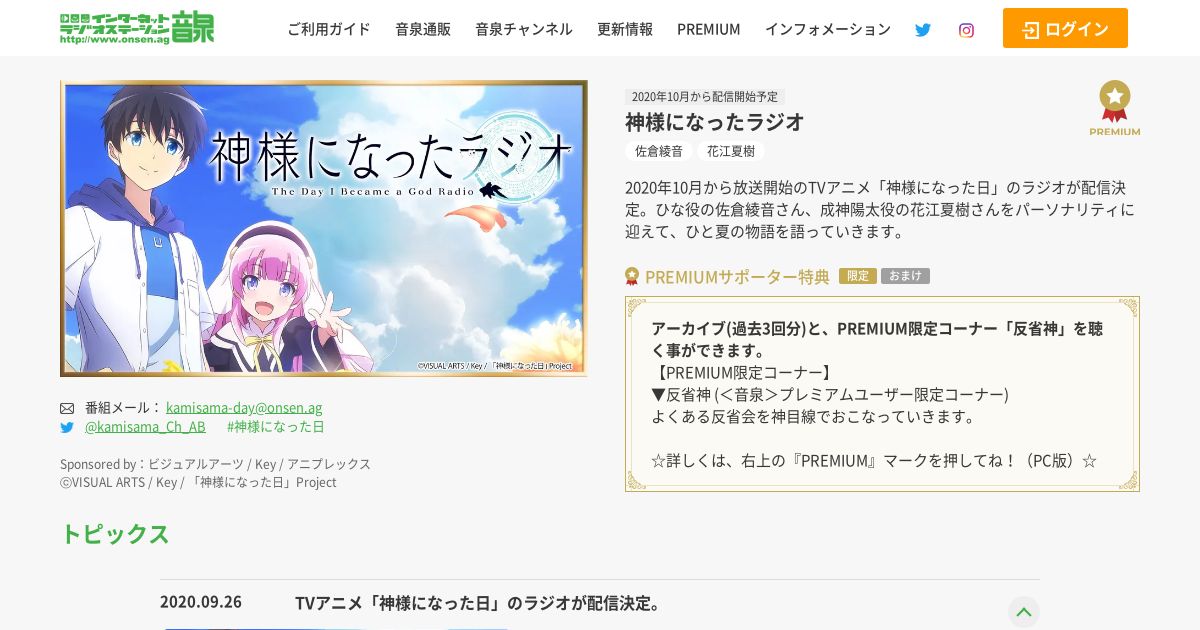Select PREMIUM in the top navigation

pyautogui.click(x=709, y=29)
